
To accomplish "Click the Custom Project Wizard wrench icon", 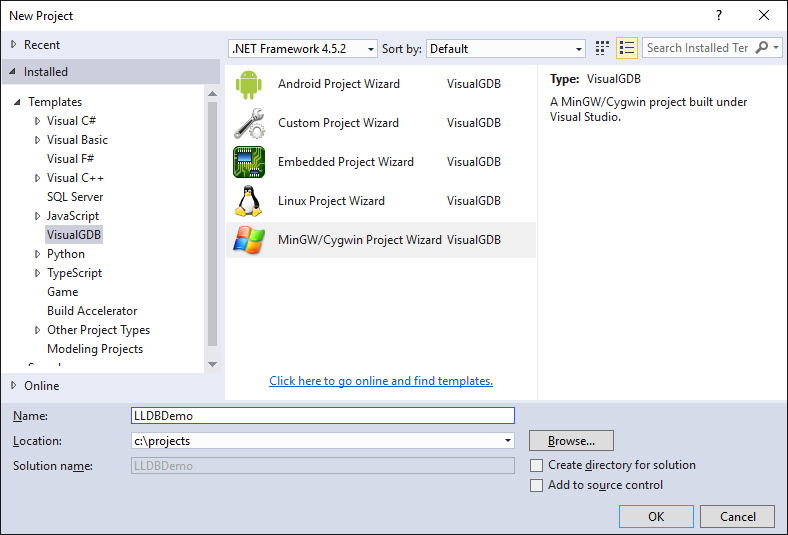I will (x=249, y=123).
